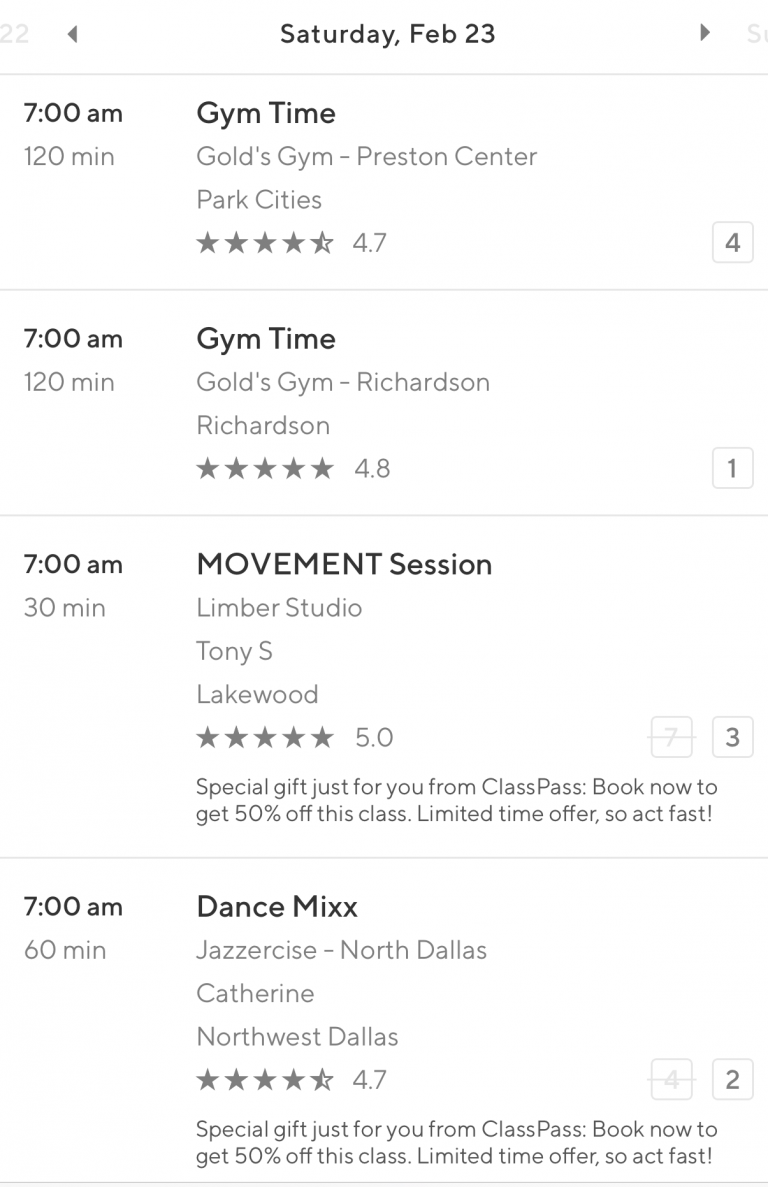
Task: Open the MOVEMENT Session class
Action: 344,564
